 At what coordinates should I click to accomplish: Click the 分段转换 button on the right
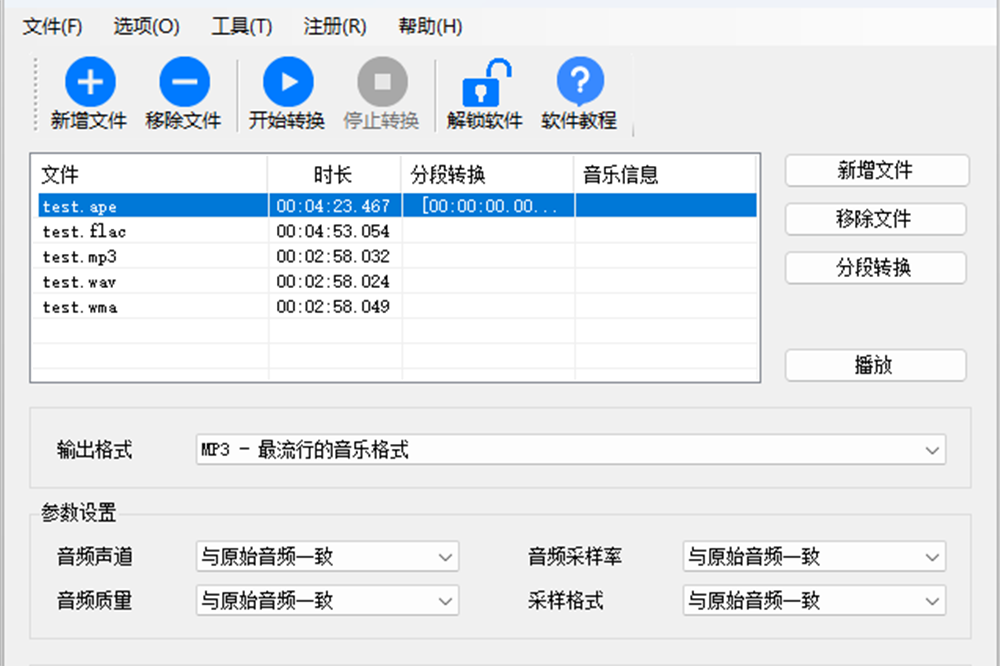875,268
